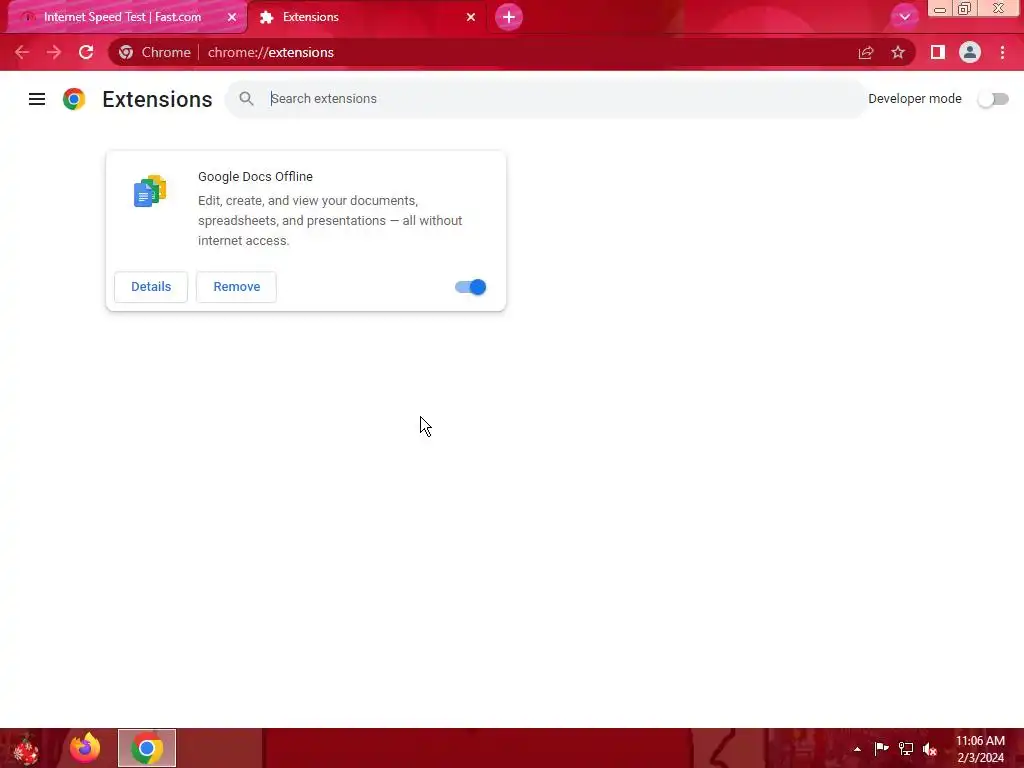Click the Chrome site info chip
This screenshot has width=1024, height=768.
click(155, 52)
